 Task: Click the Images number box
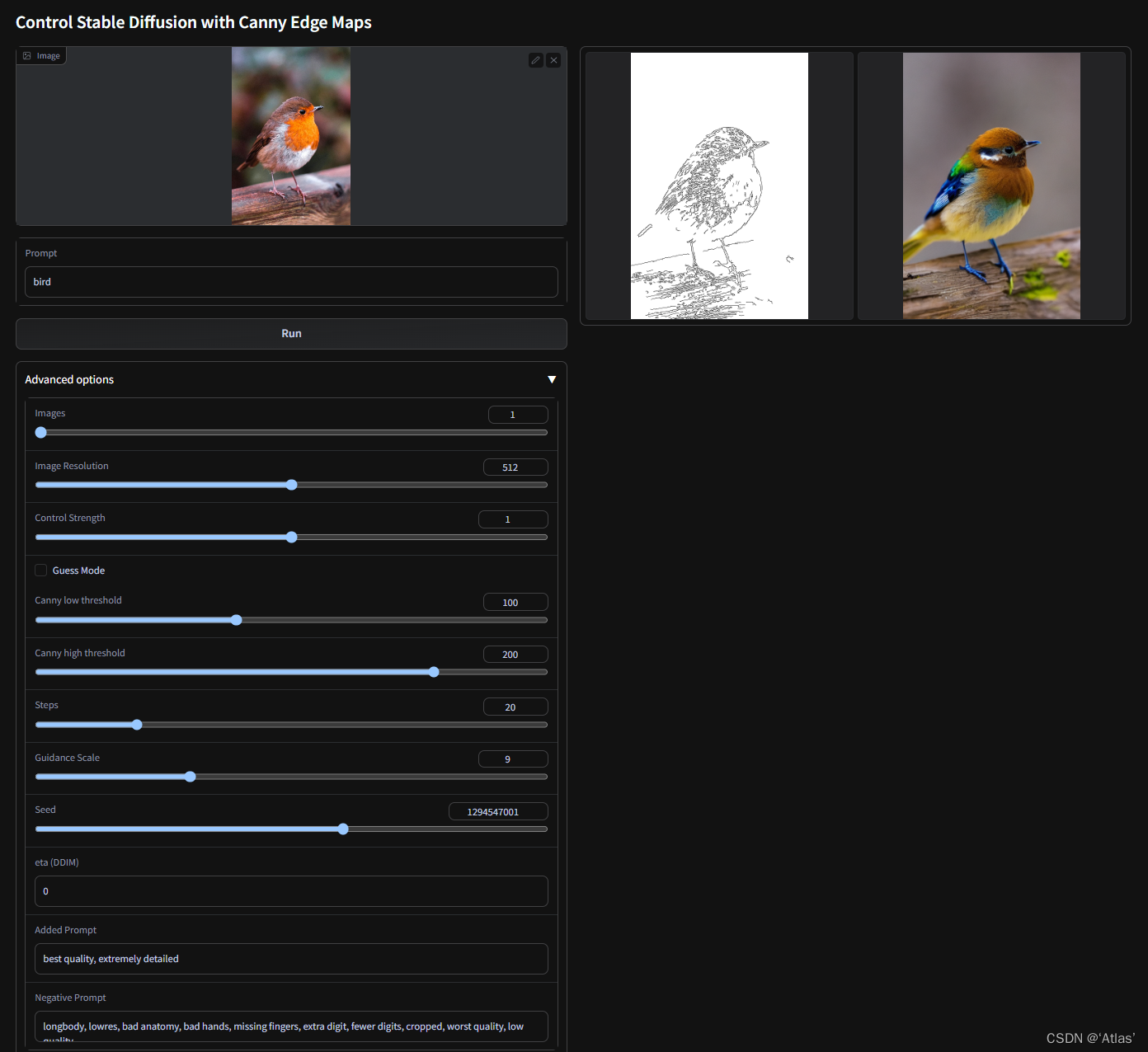(518, 415)
